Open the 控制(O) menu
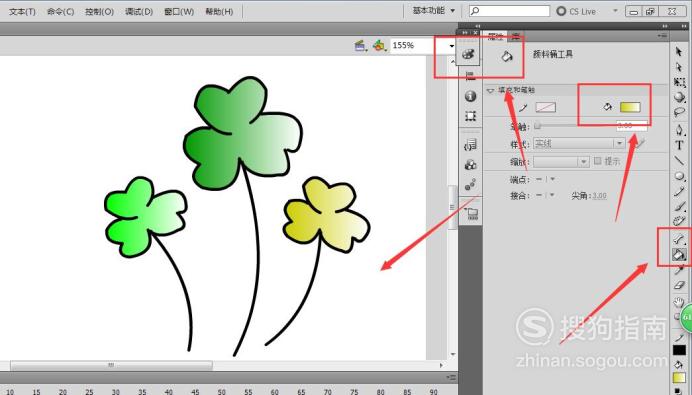The image size is (692, 395). coord(99,11)
